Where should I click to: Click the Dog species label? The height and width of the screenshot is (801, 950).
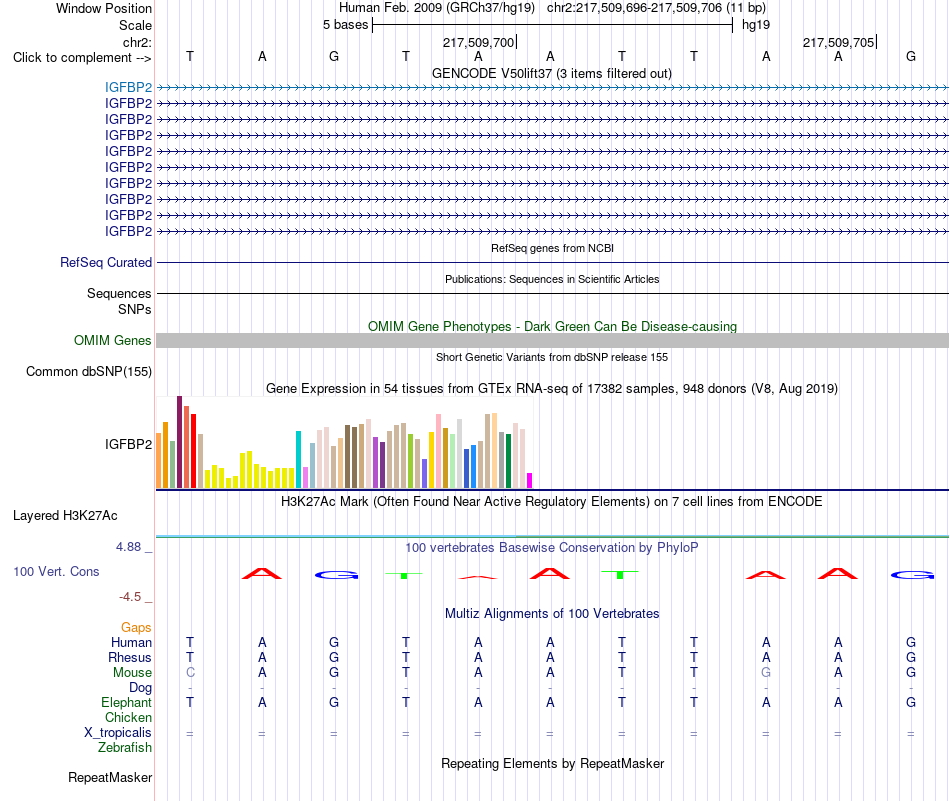click(141, 688)
